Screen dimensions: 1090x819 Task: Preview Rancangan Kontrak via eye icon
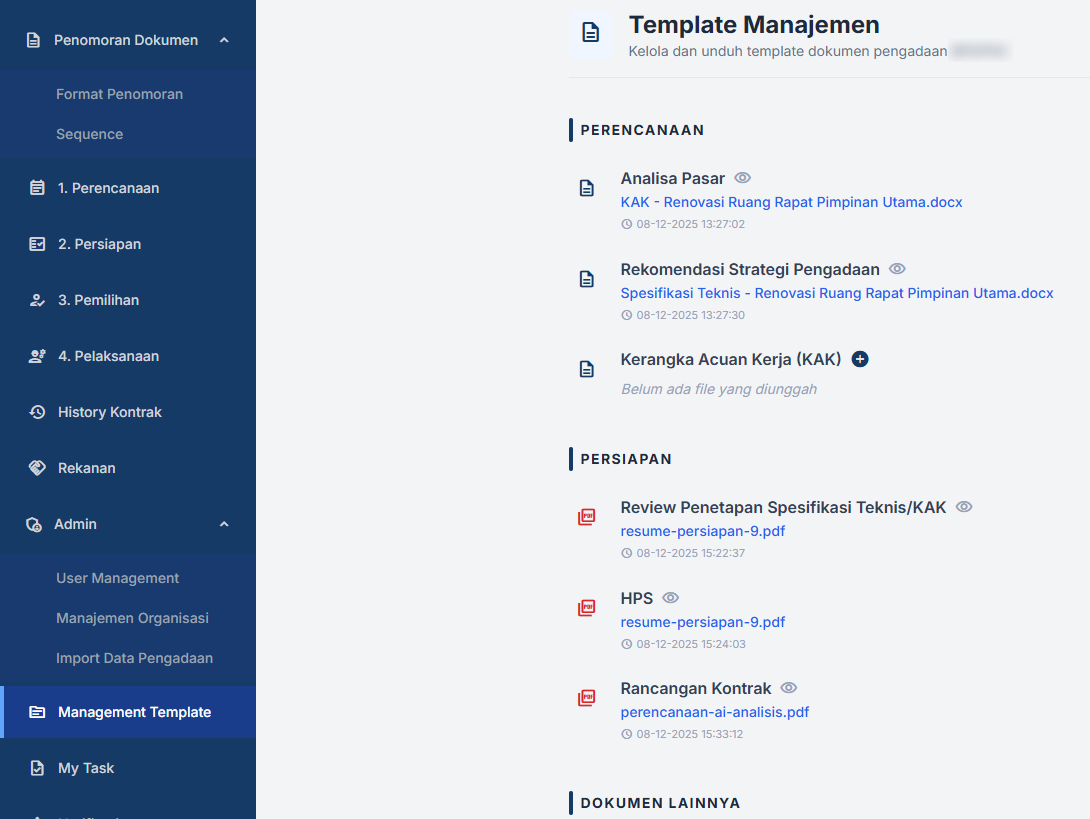pos(788,688)
